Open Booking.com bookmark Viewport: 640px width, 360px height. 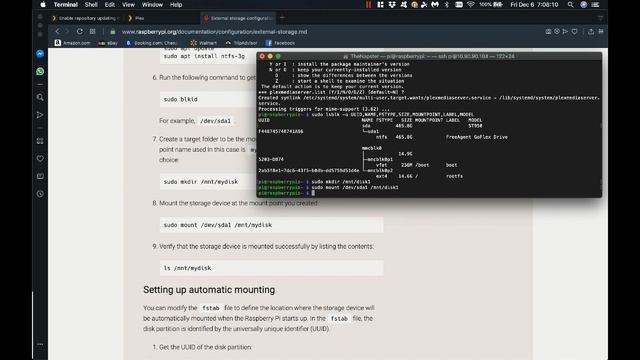[152, 43]
